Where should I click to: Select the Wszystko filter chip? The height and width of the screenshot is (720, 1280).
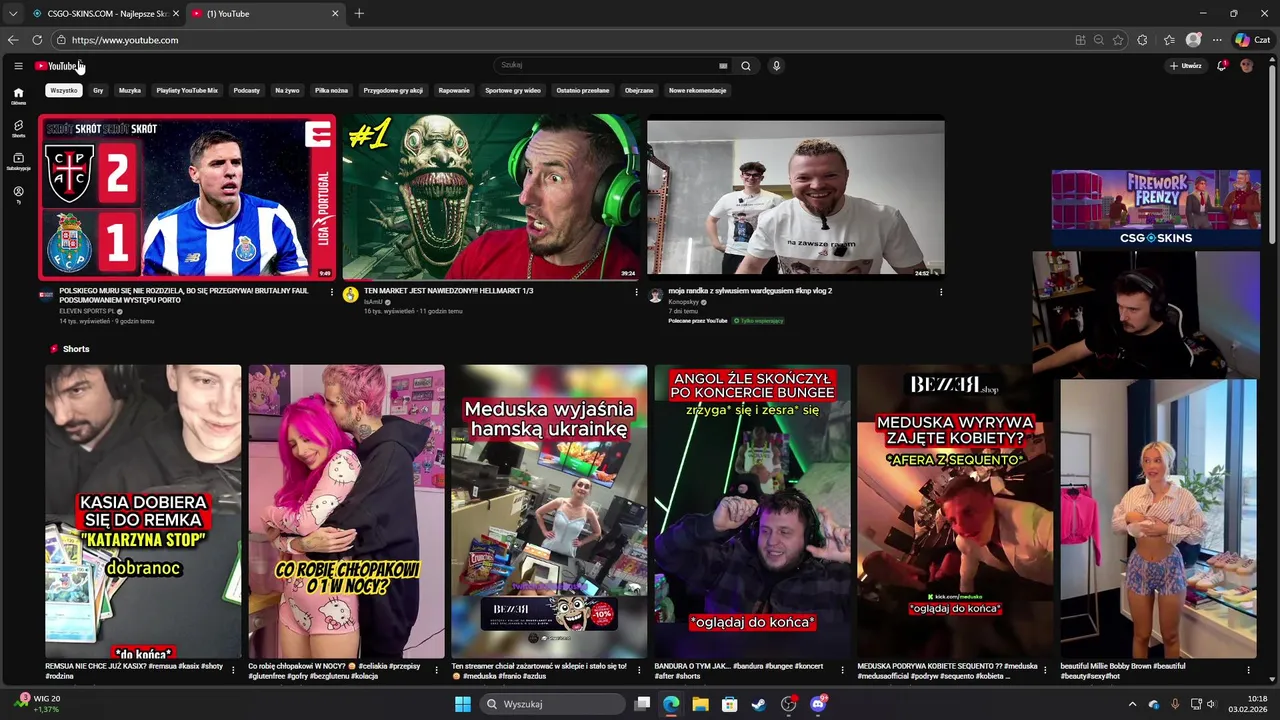click(x=63, y=90)
